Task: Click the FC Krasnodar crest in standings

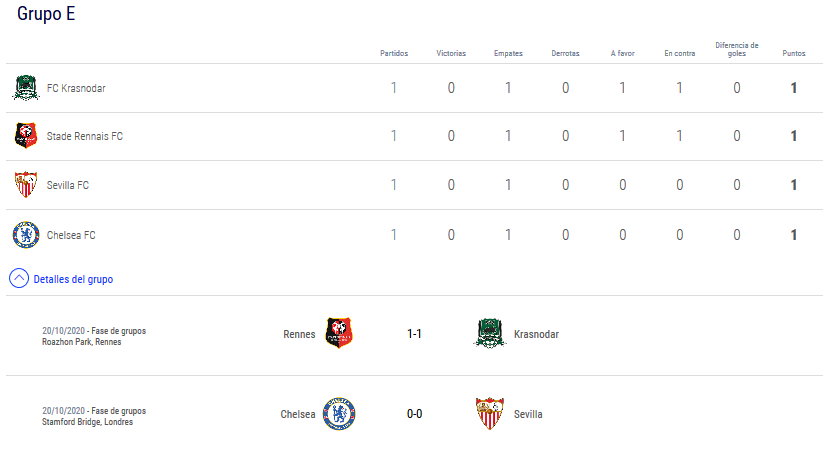Action: pyautogui.click(x=24, y=88)
